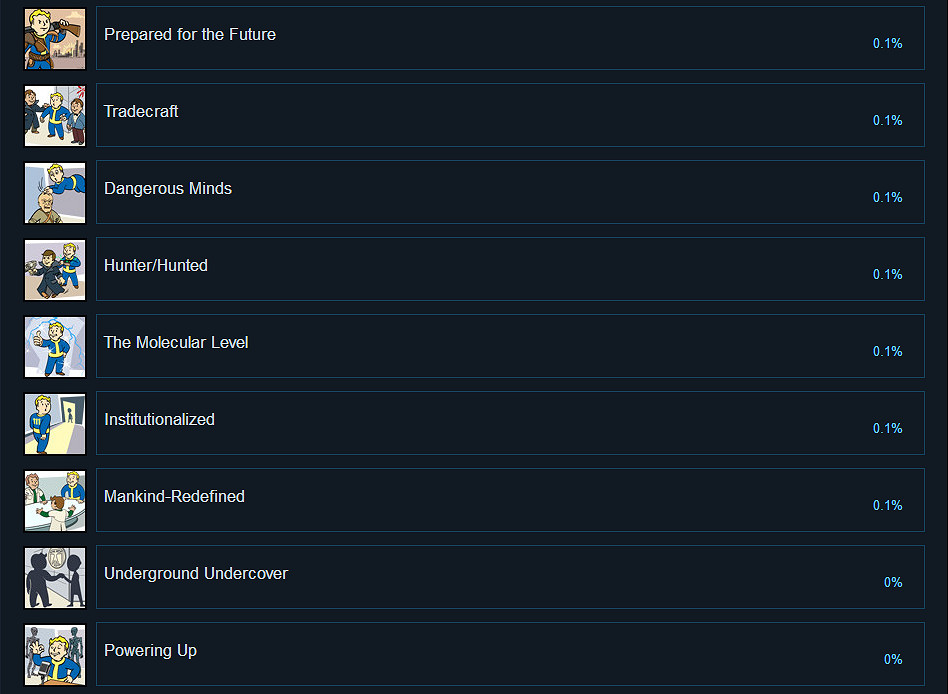Click the 0.1% value on Tradecraft row
This screenshot has width=948, height=694.
887,120
